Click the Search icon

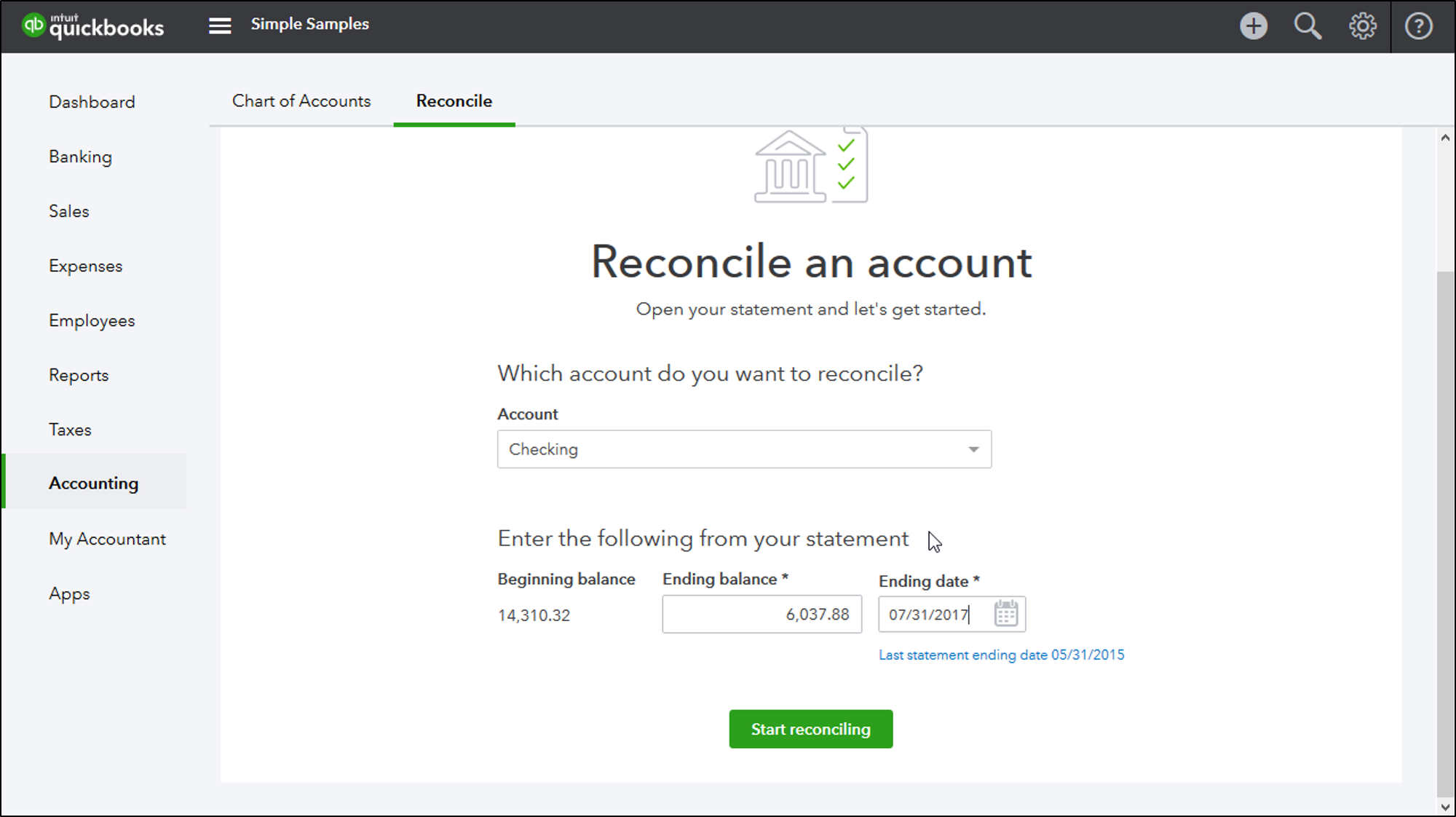coord(1307,26)
